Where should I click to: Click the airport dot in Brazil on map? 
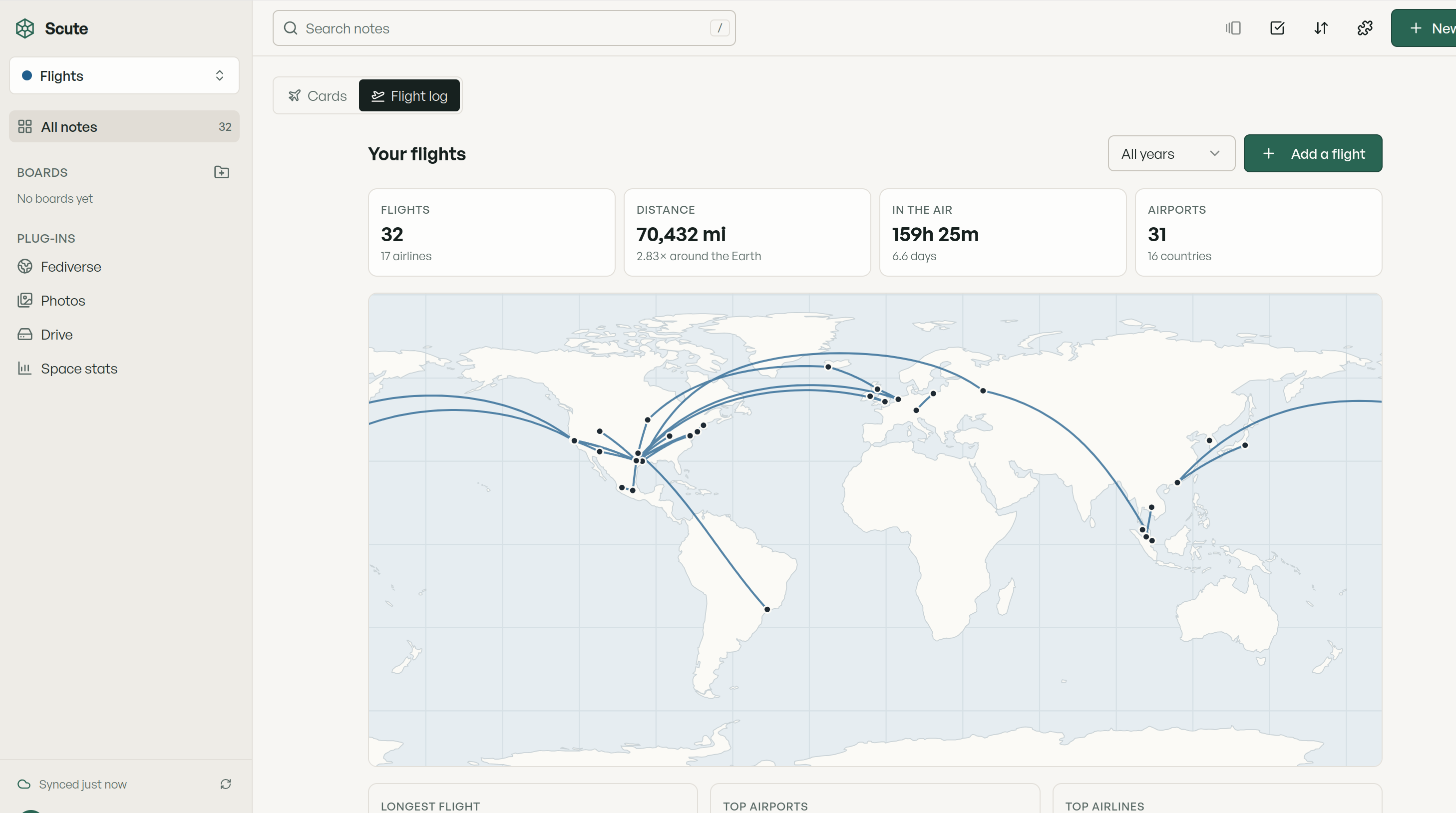[x=767, y=609]
